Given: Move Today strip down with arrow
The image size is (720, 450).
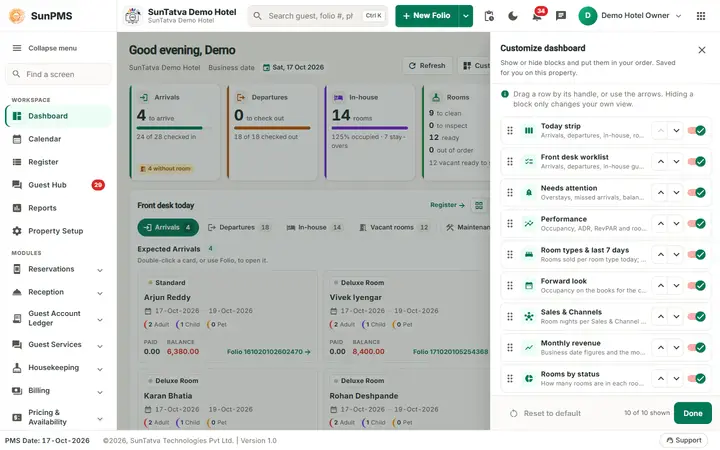Looking at the screenshot, I should (x=676, y=130).
